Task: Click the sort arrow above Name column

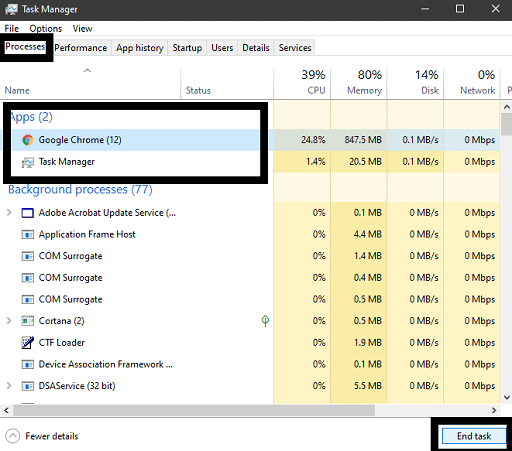Action: 87,71
